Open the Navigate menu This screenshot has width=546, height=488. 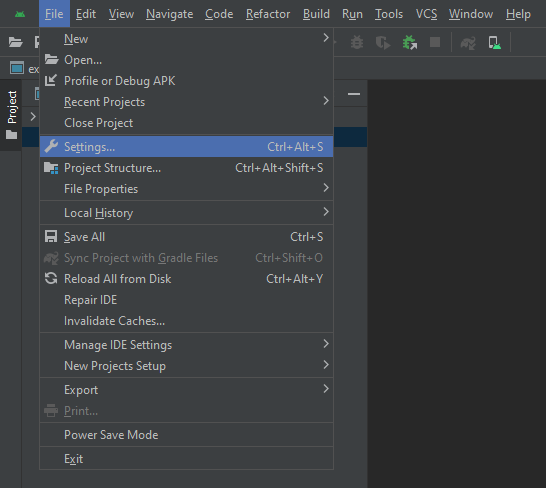pyautogui.click(x=170, y=14)
